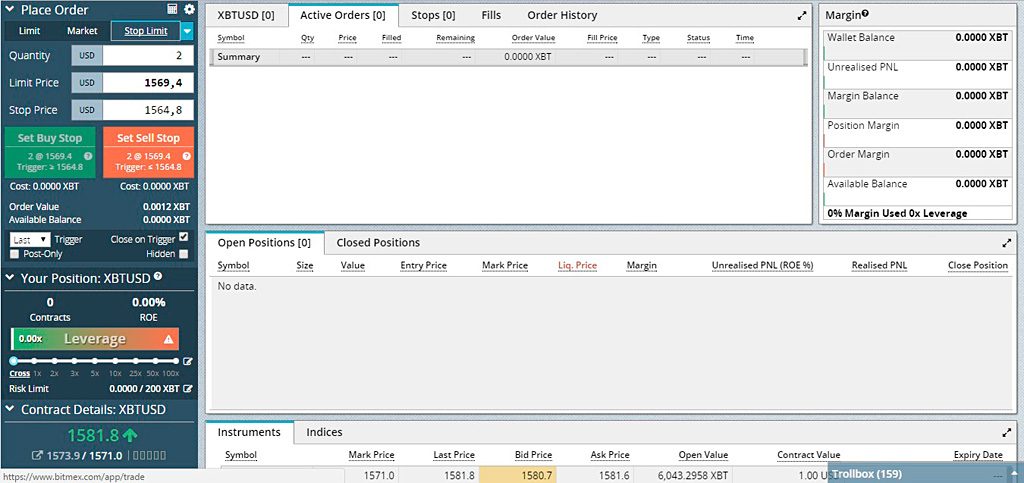The width and height of the screenshot is (1024, 483).
Task: Collapse the Contract Details section
Action: [10, 409]
